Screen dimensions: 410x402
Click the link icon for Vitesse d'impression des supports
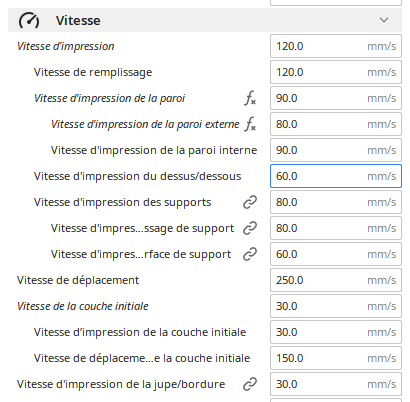point(250,202)
